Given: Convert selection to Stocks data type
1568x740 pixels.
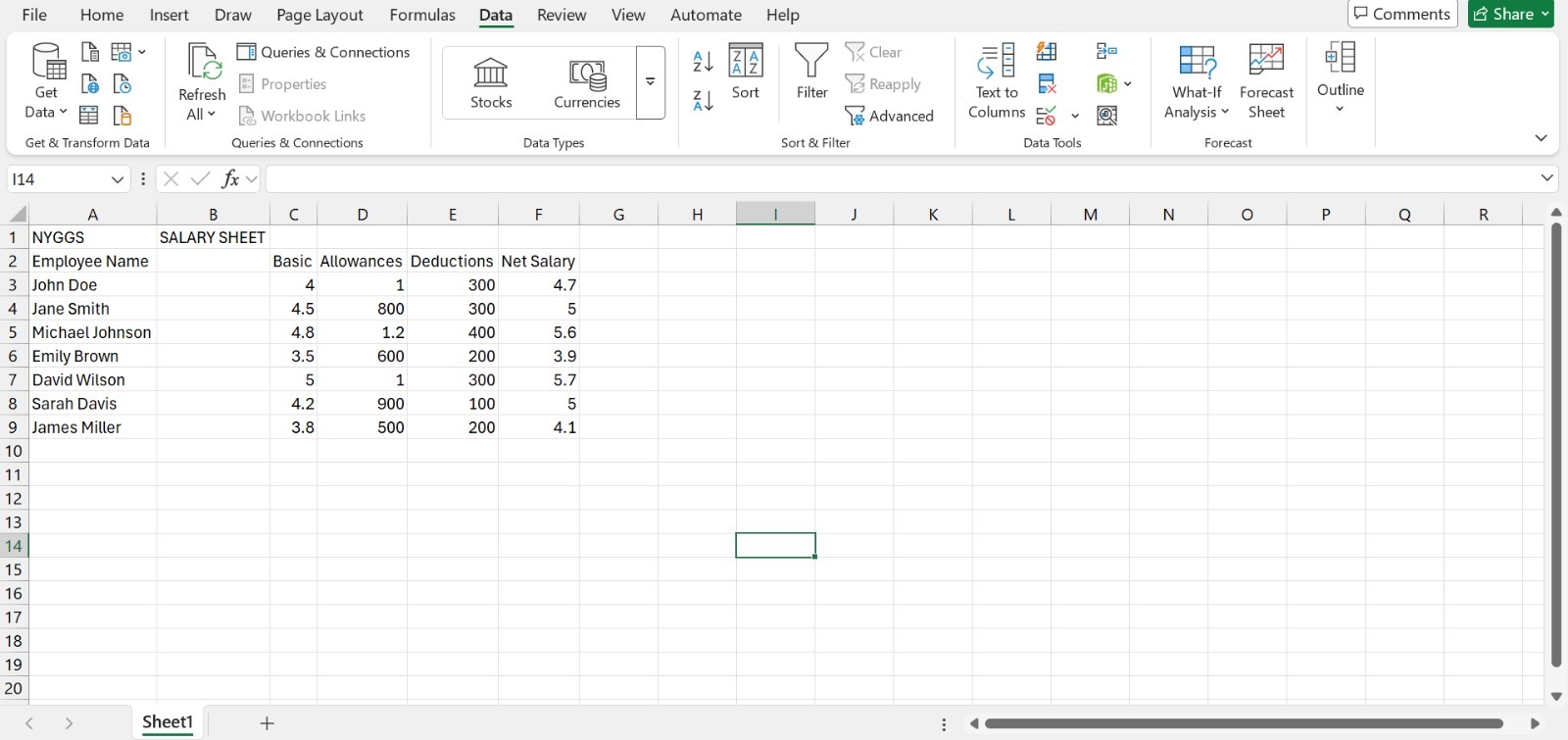Looking at the screenshot, I should (x=491, y=83).
